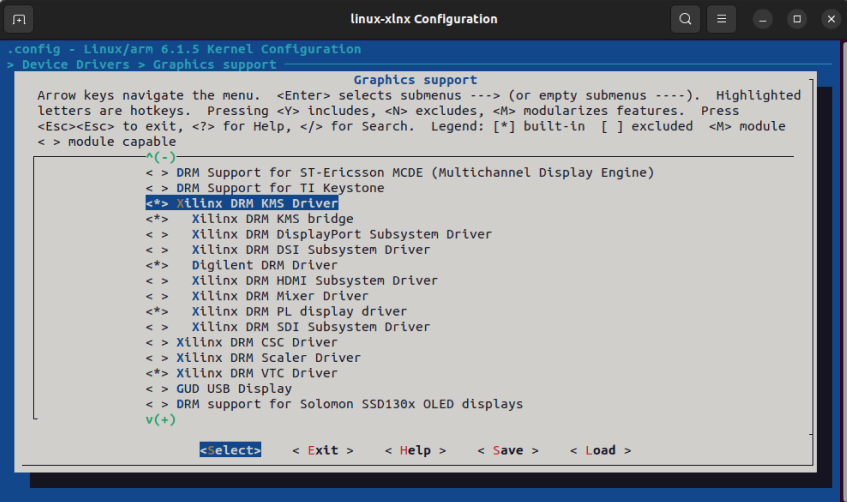Click the Select button

(230, 450)
